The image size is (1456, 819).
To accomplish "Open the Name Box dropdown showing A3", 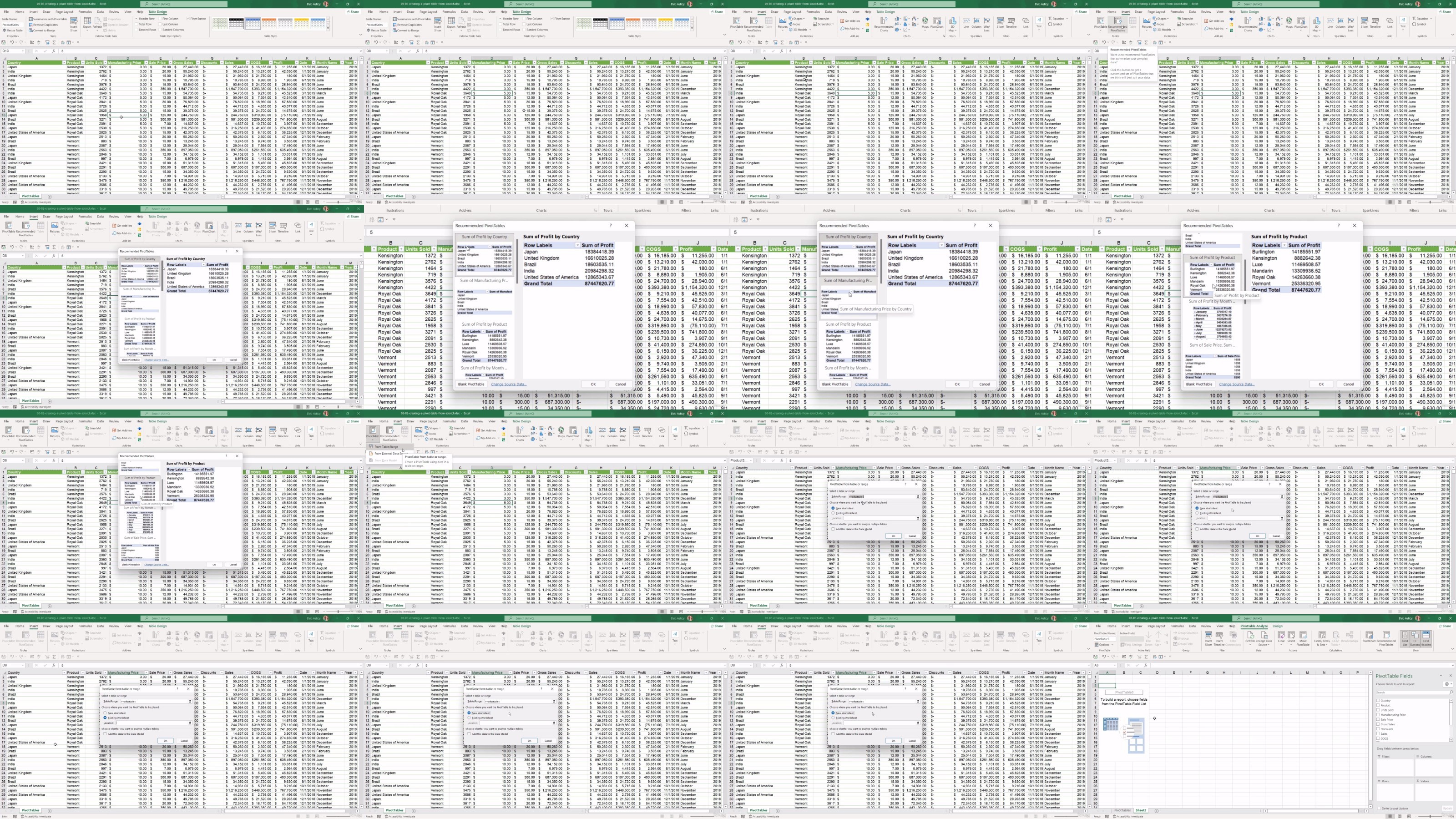I will coord(1115,665).
